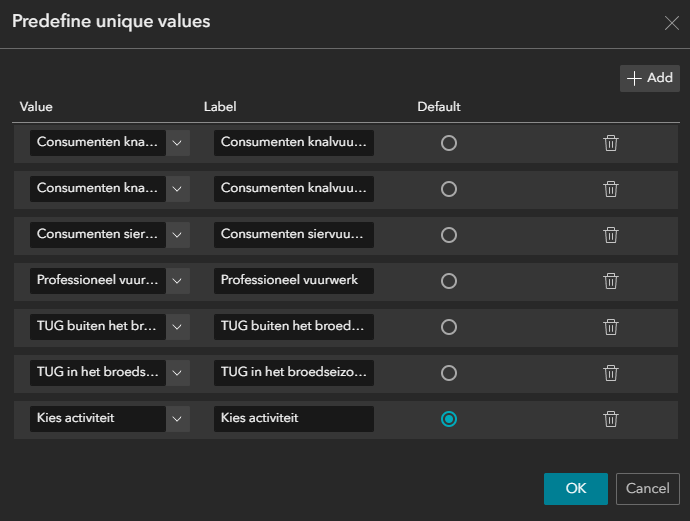The image size is (690, 521).
Task: Delete the Kies activiteit row
Action: click(611, 419)
